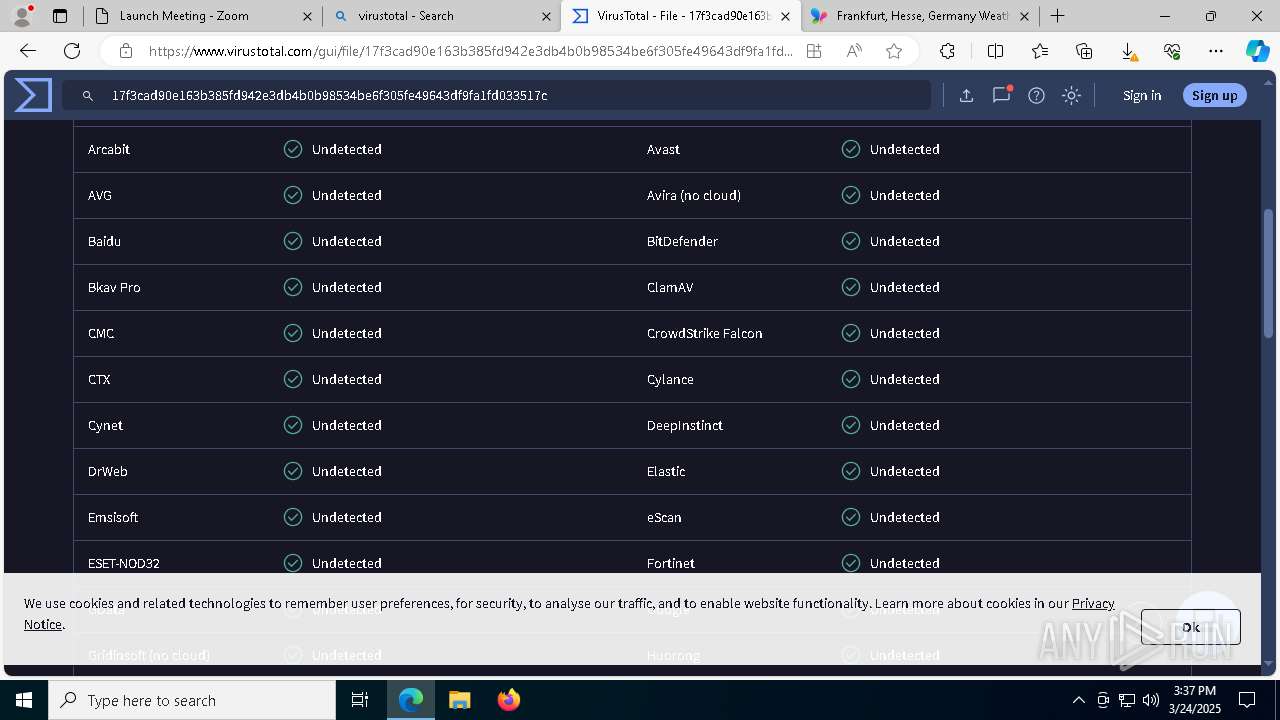Click the Windows taskbar search box

[192, 700]
